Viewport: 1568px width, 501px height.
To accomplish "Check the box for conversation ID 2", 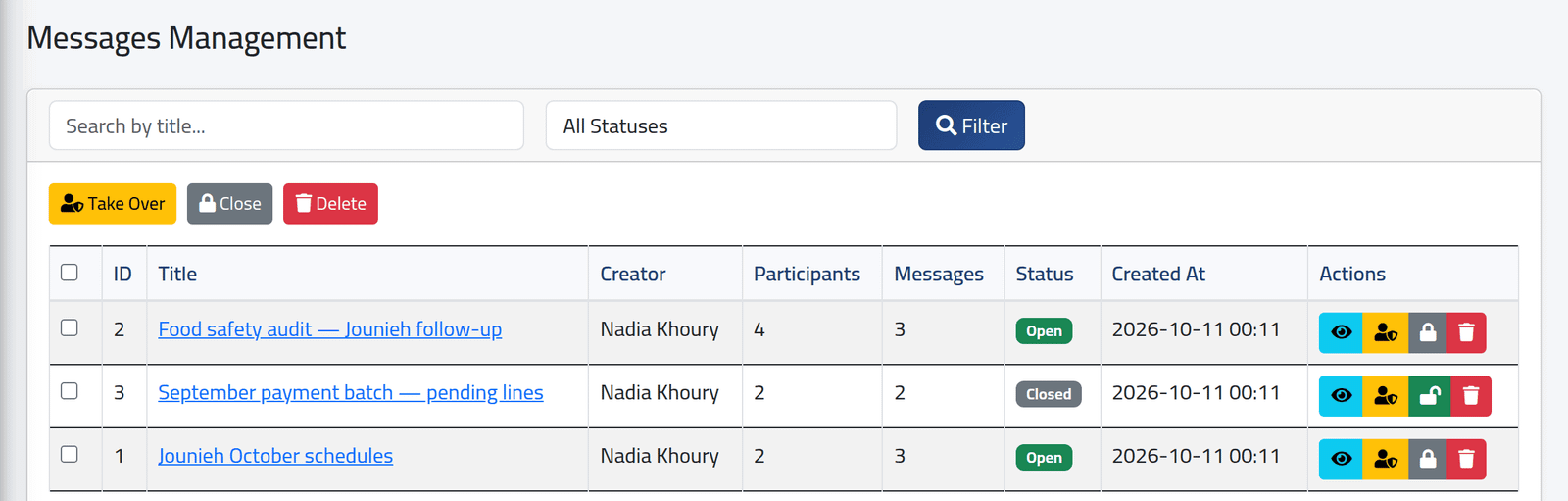I will click(x=70, y=327).
